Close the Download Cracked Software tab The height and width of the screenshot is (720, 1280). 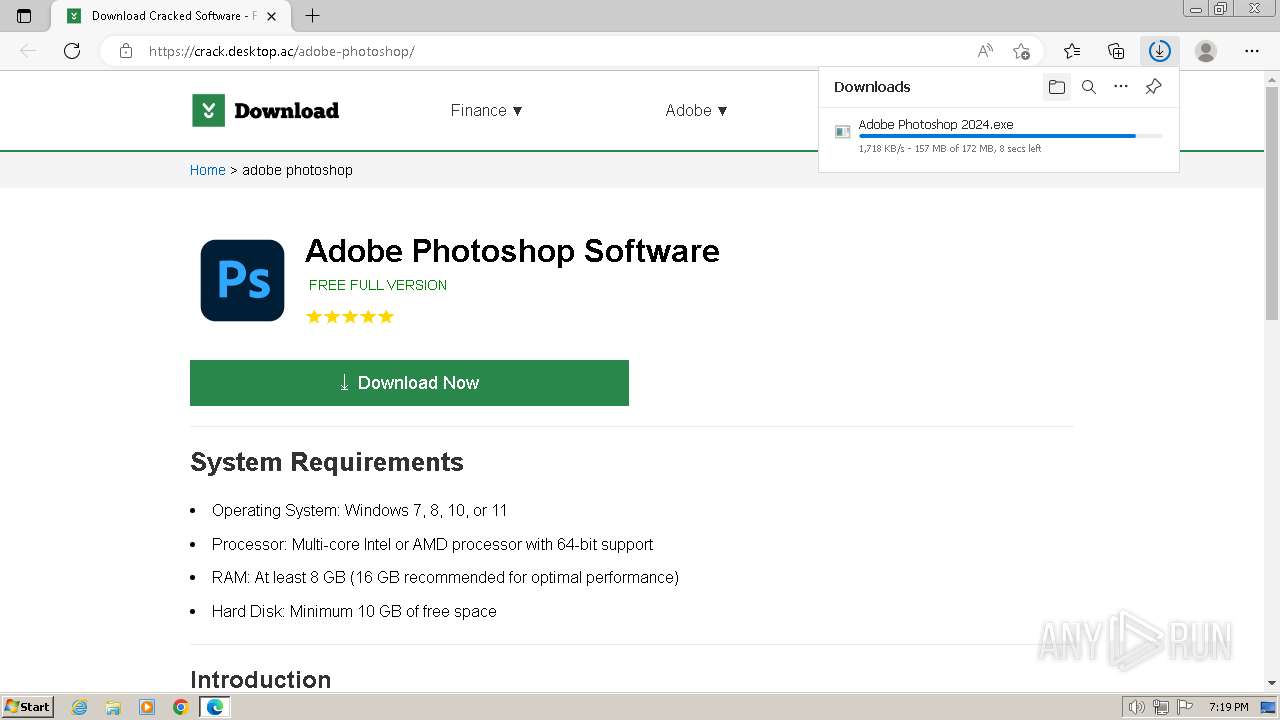pos(271,16)
